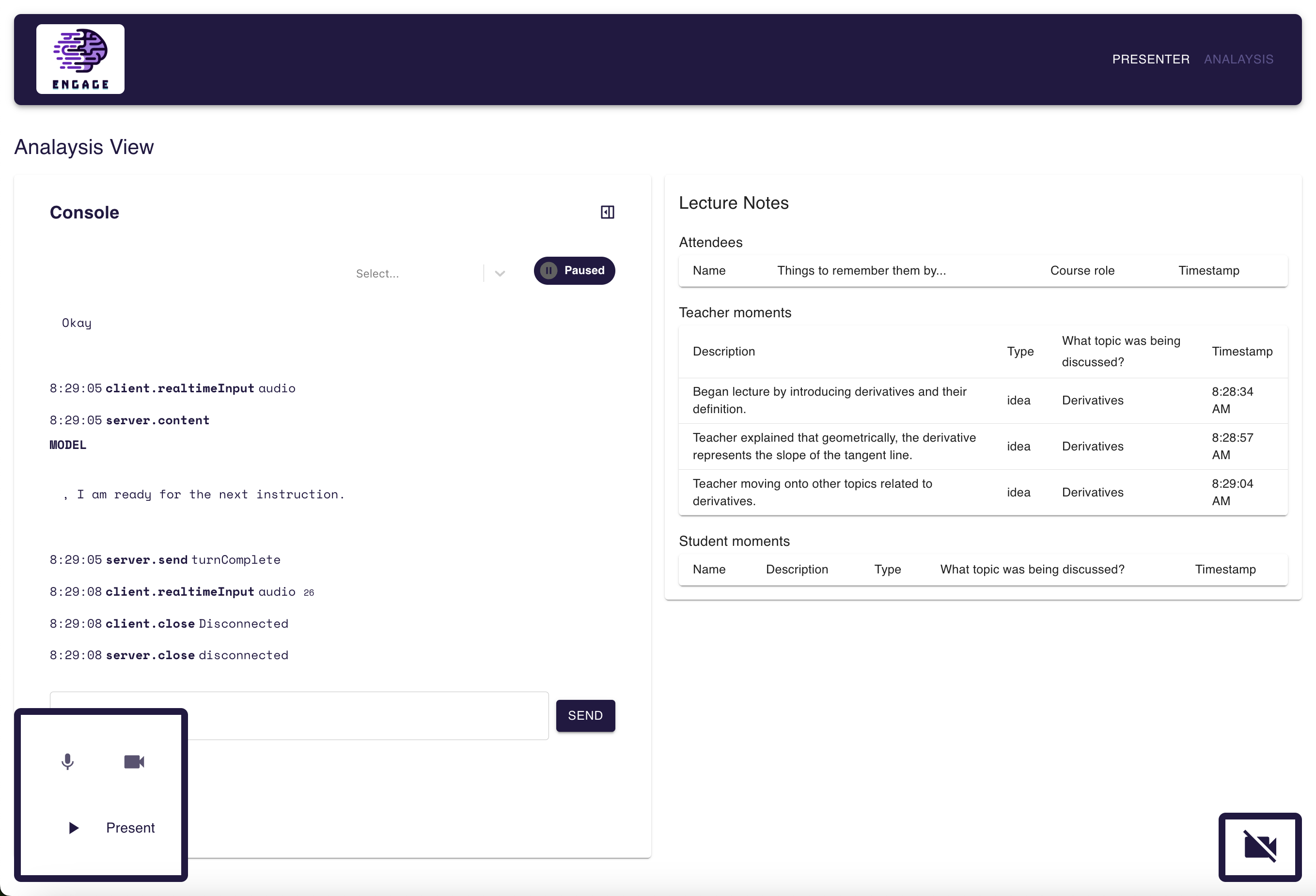Click the dropdown chevron arrow
Image resolution: width=1316 pixels, height=896 pixels.
(x=500, y=273)
